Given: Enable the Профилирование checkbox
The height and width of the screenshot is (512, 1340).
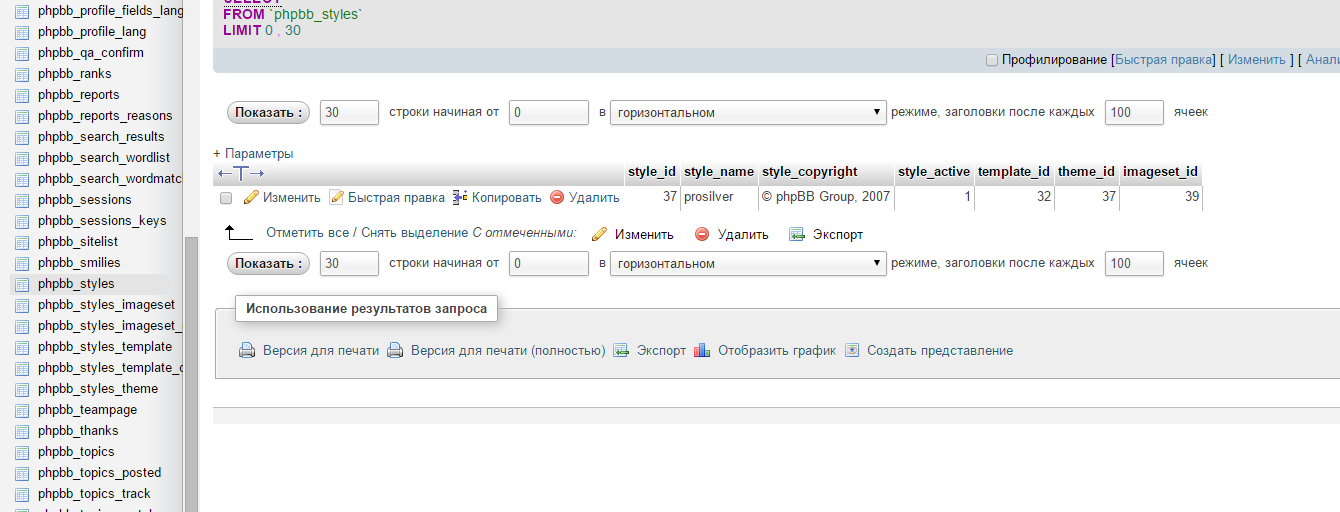Looking at the screenshot, I should pos(992,60).
